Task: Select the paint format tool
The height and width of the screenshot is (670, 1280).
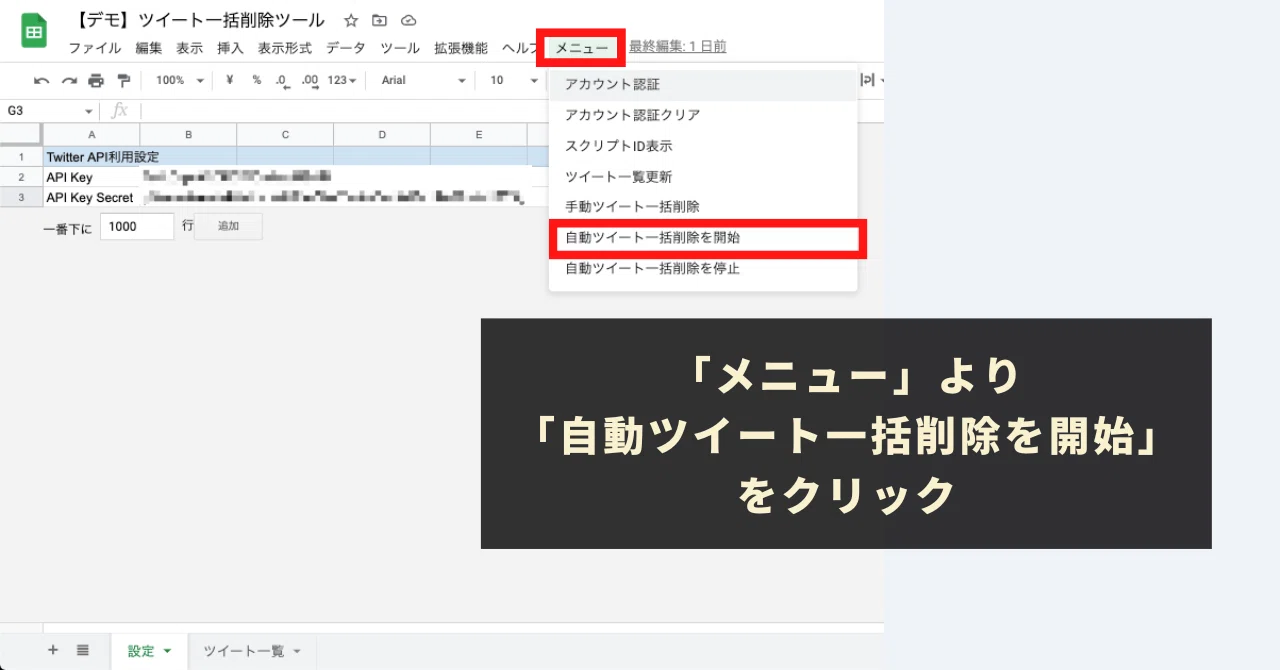Action: click(x=123, y=80)
